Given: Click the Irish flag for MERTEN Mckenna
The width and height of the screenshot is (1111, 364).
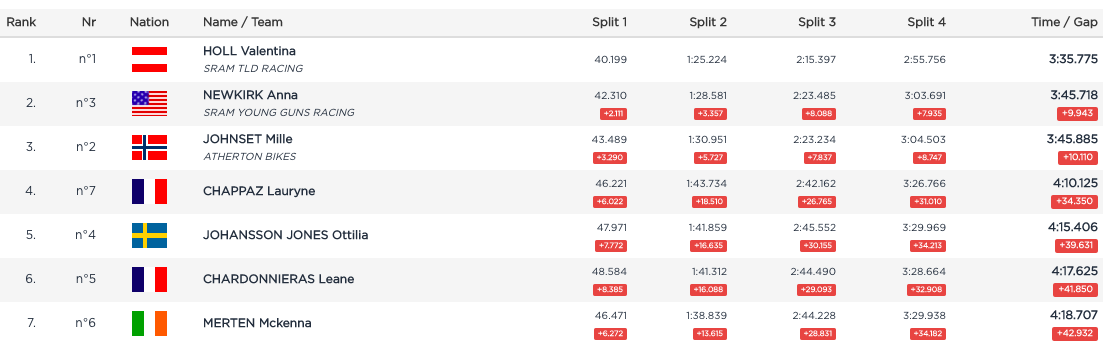Looking at the screenshot, I should point(150,323).
